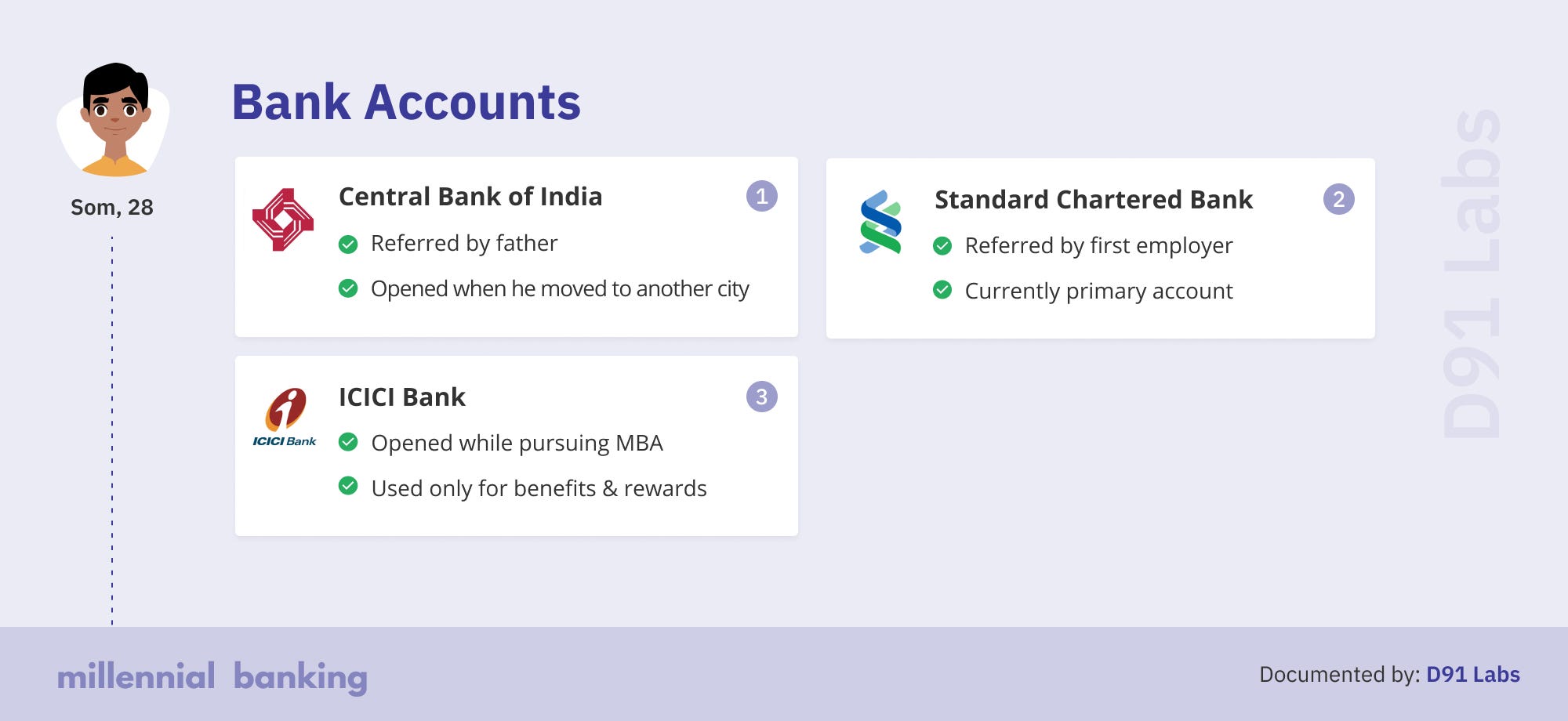
Task: Click checkmark beside Currently primary account
Action: tap(942, 290)
